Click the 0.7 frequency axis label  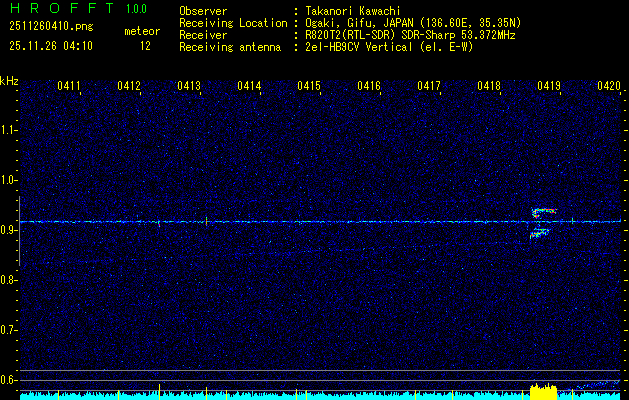(x=9, y=329)
